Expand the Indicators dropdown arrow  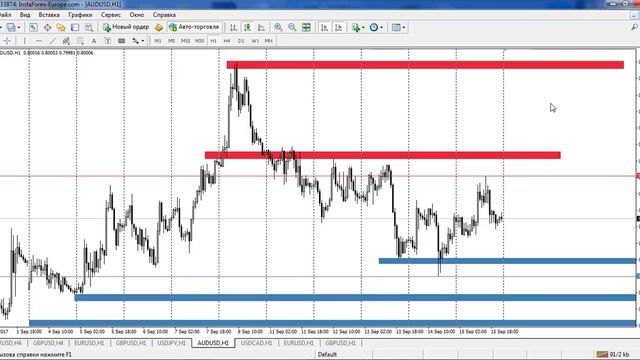coord(363,27)
